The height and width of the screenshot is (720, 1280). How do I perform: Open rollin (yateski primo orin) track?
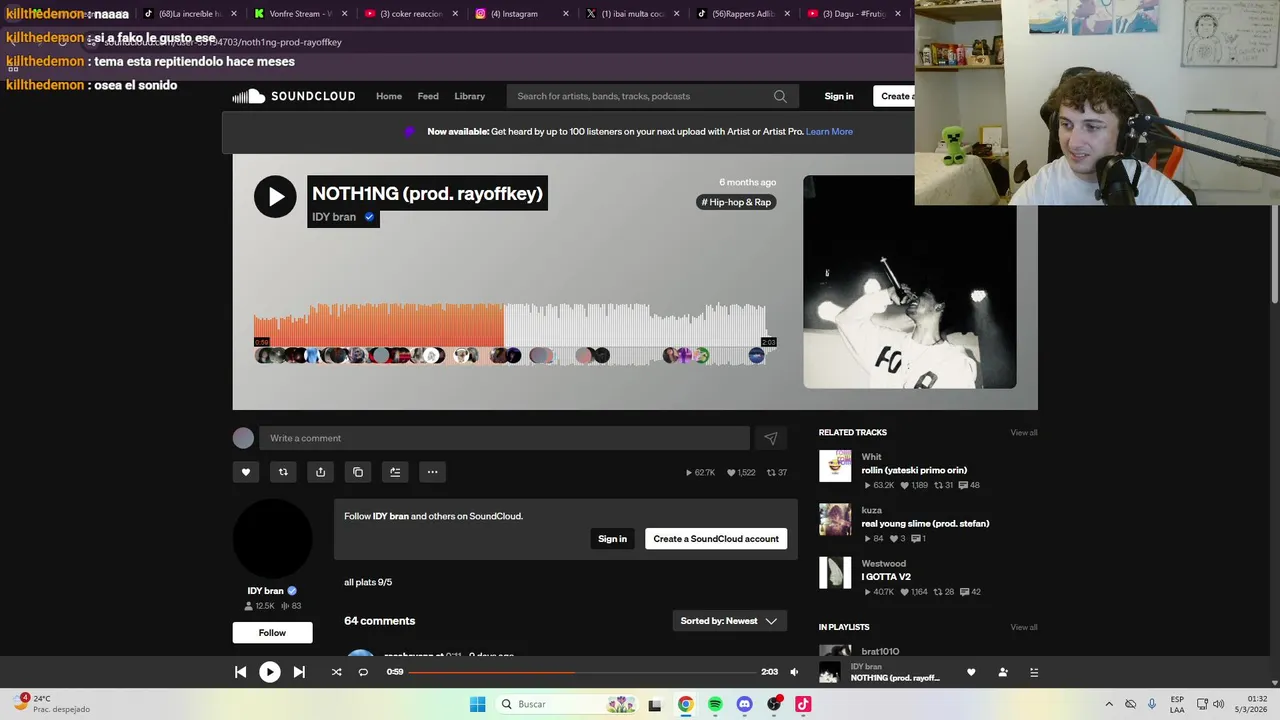click(914, 470)
